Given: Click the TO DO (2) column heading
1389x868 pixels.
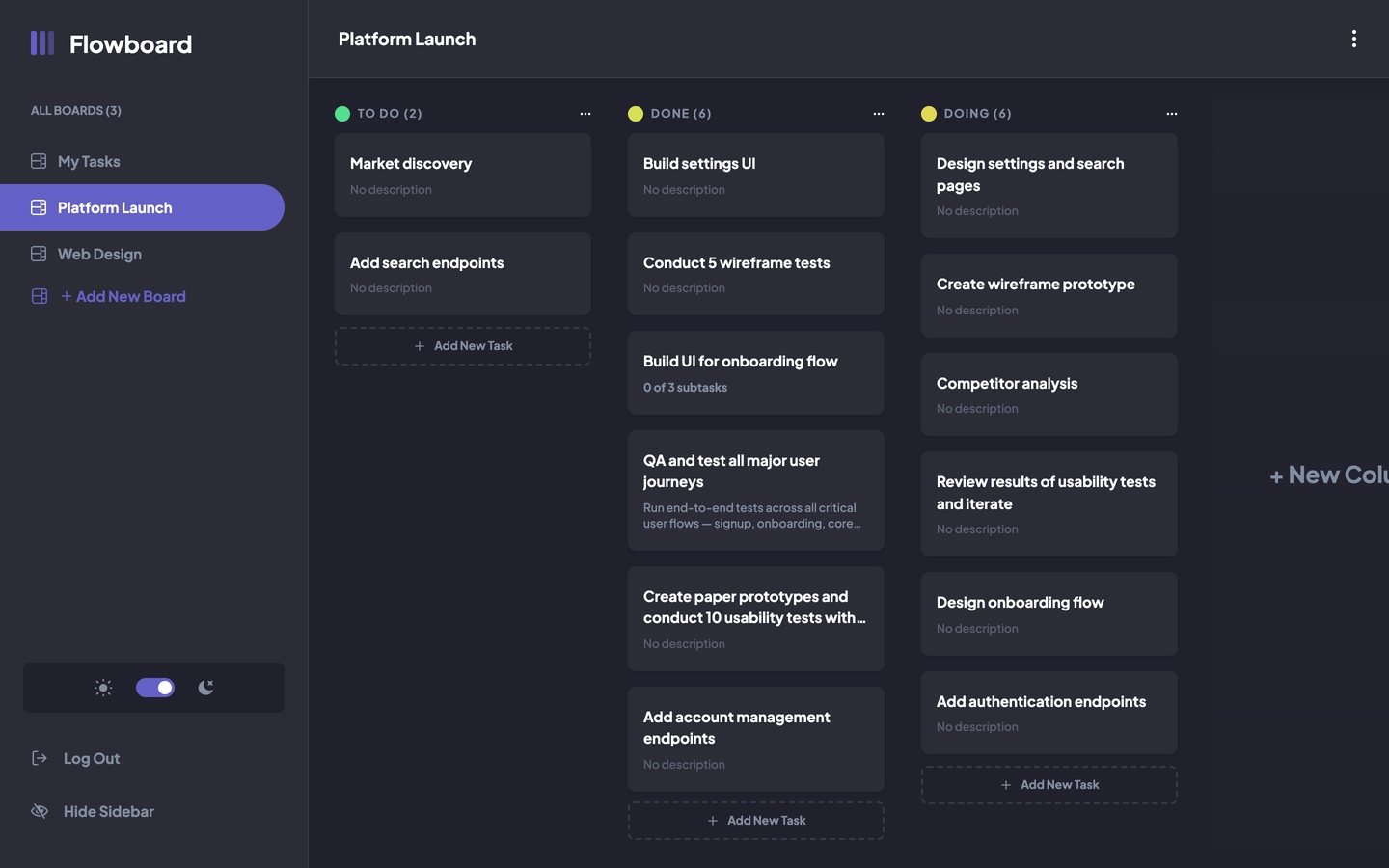Looking at the screenshot, I should tap(390, 114).
